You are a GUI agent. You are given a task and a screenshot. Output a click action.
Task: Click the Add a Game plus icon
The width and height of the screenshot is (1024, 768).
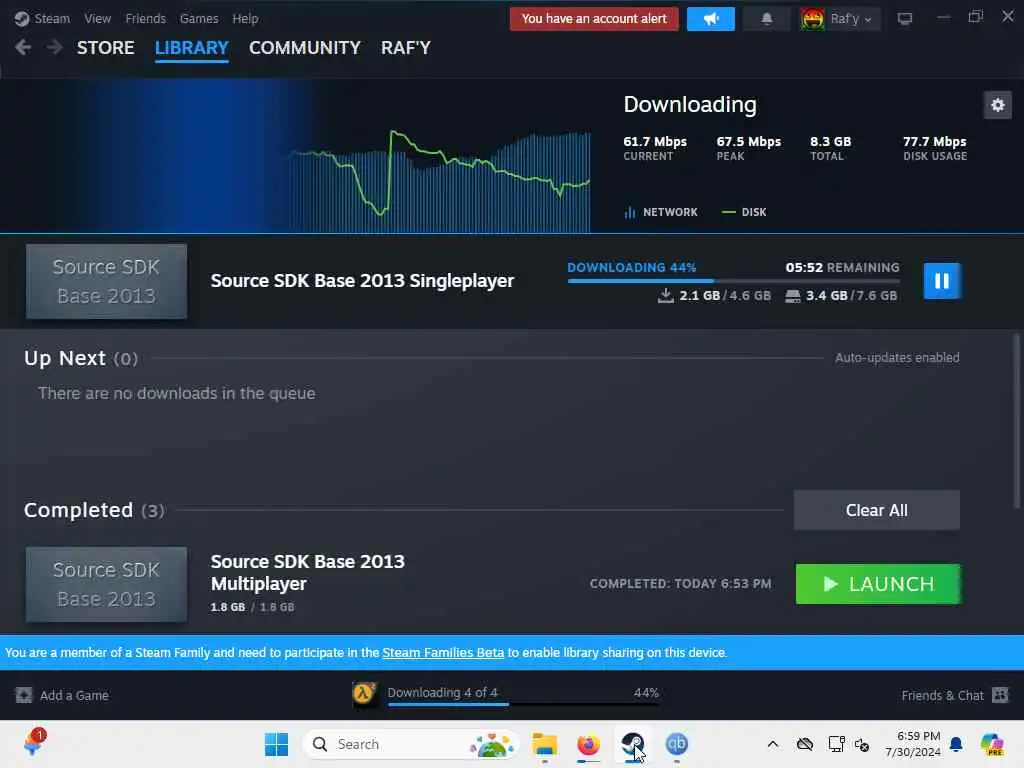pos(24,695)
